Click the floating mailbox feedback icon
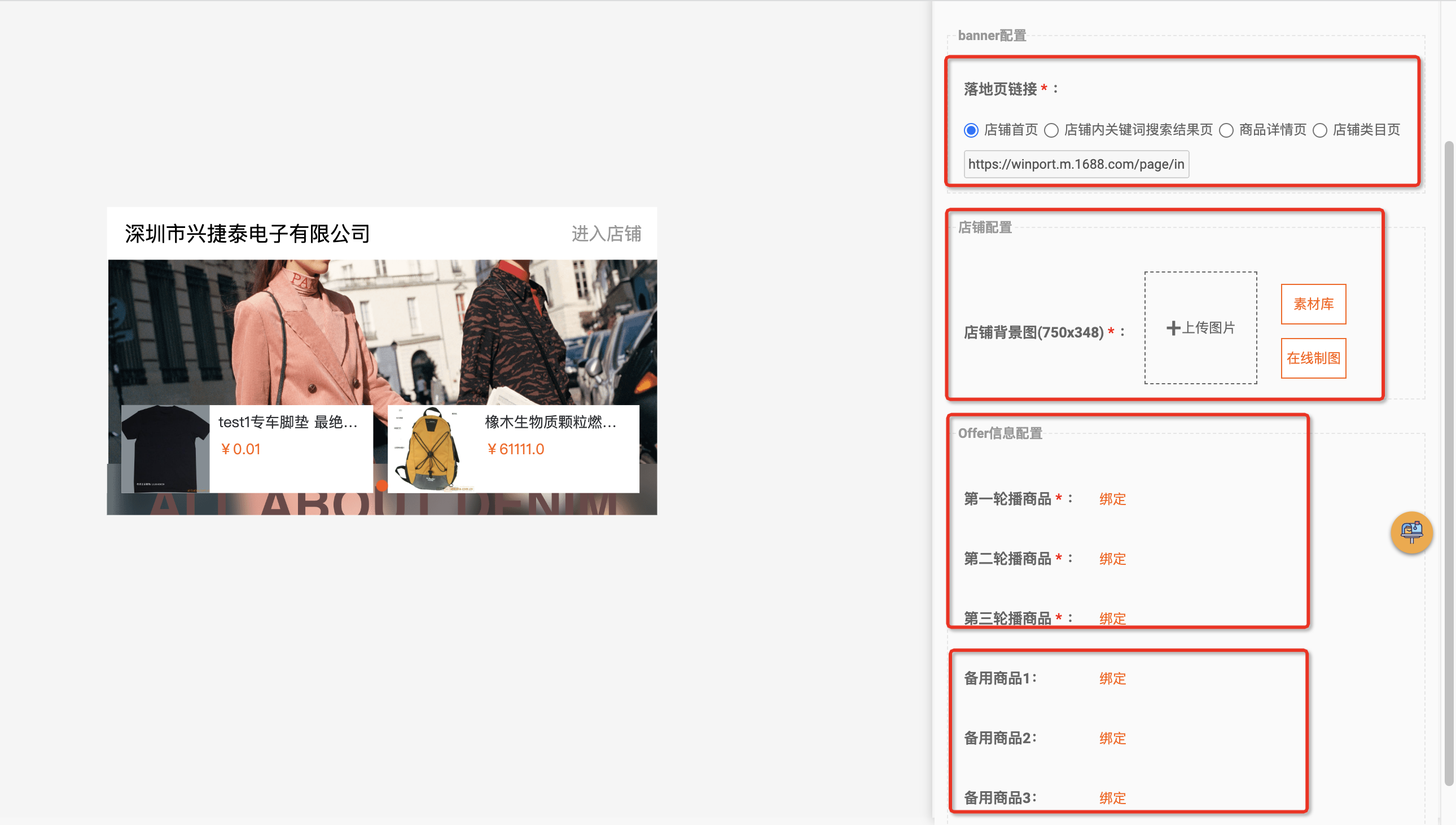Screen dimensions: 1456x825 1411,532
